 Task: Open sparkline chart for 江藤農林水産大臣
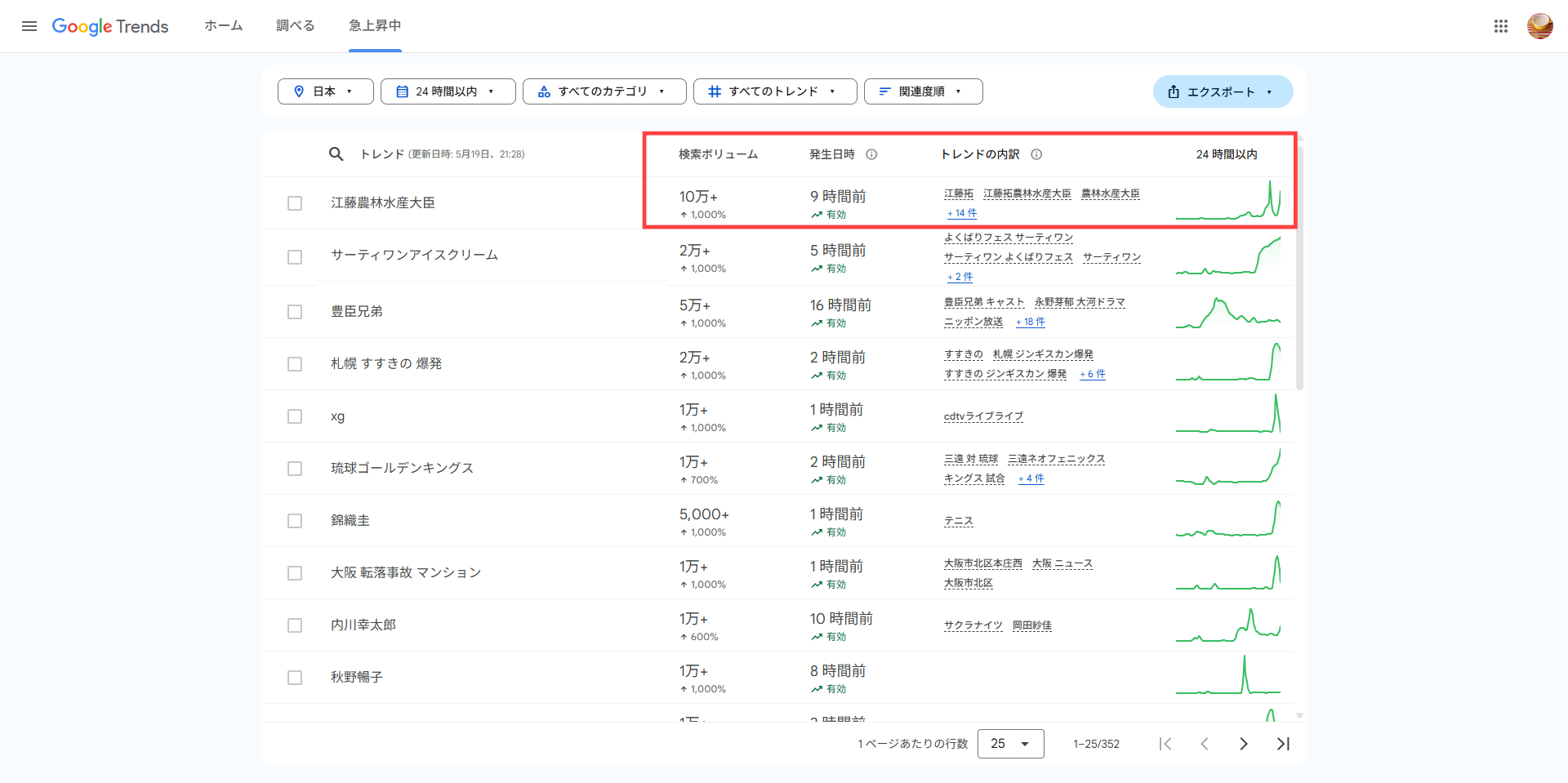(1228, 200)
